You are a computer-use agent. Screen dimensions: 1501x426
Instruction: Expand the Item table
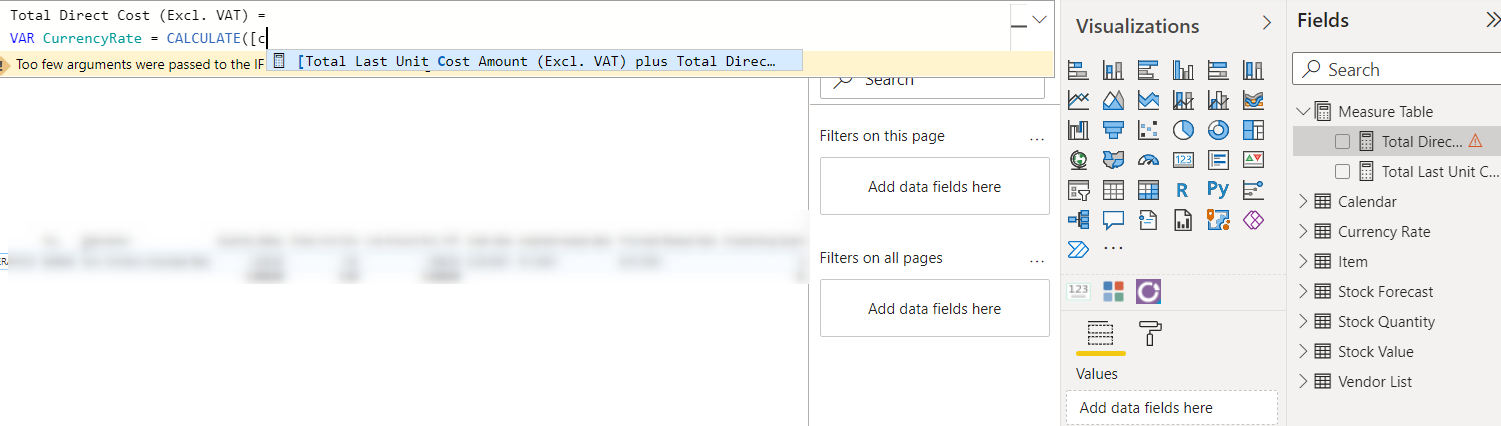[1302, 261]
